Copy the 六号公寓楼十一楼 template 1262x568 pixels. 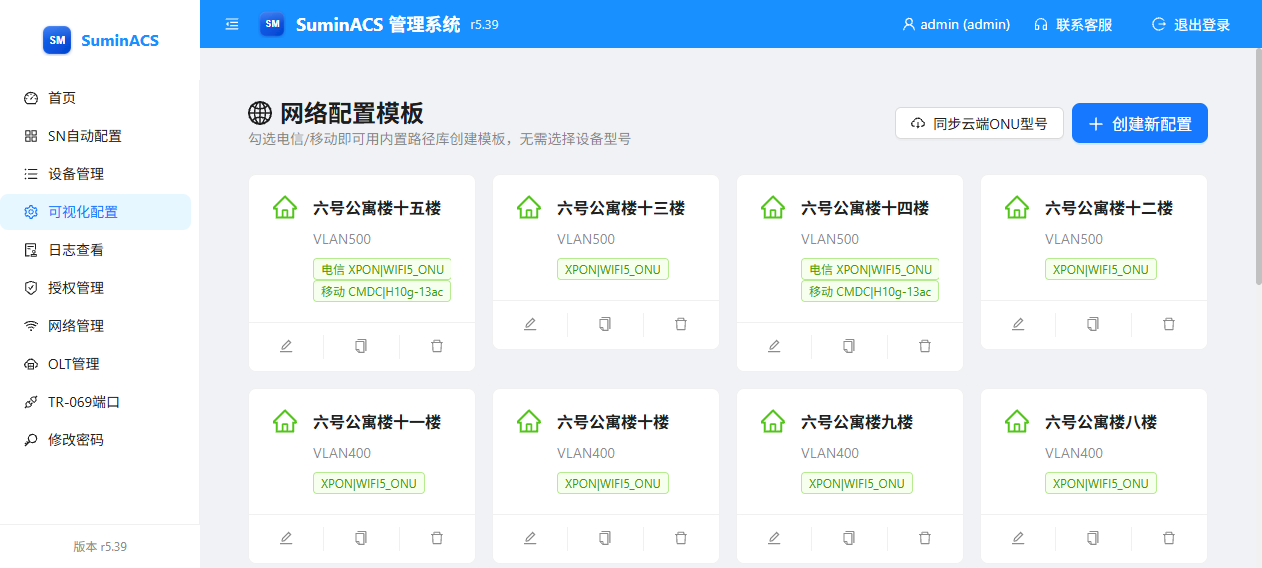[x=361, y=538]
